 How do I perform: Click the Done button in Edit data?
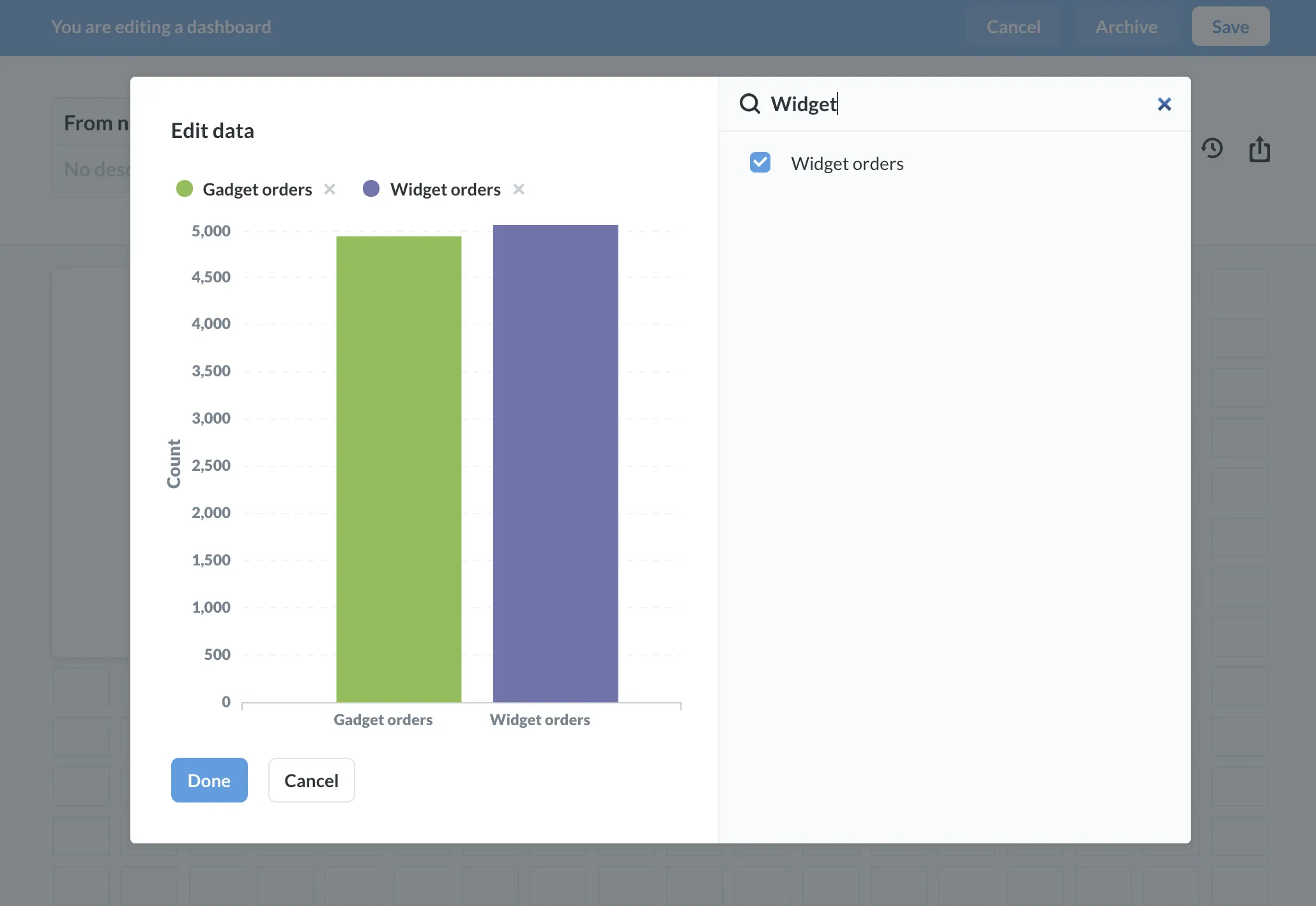tap(210, 780)
